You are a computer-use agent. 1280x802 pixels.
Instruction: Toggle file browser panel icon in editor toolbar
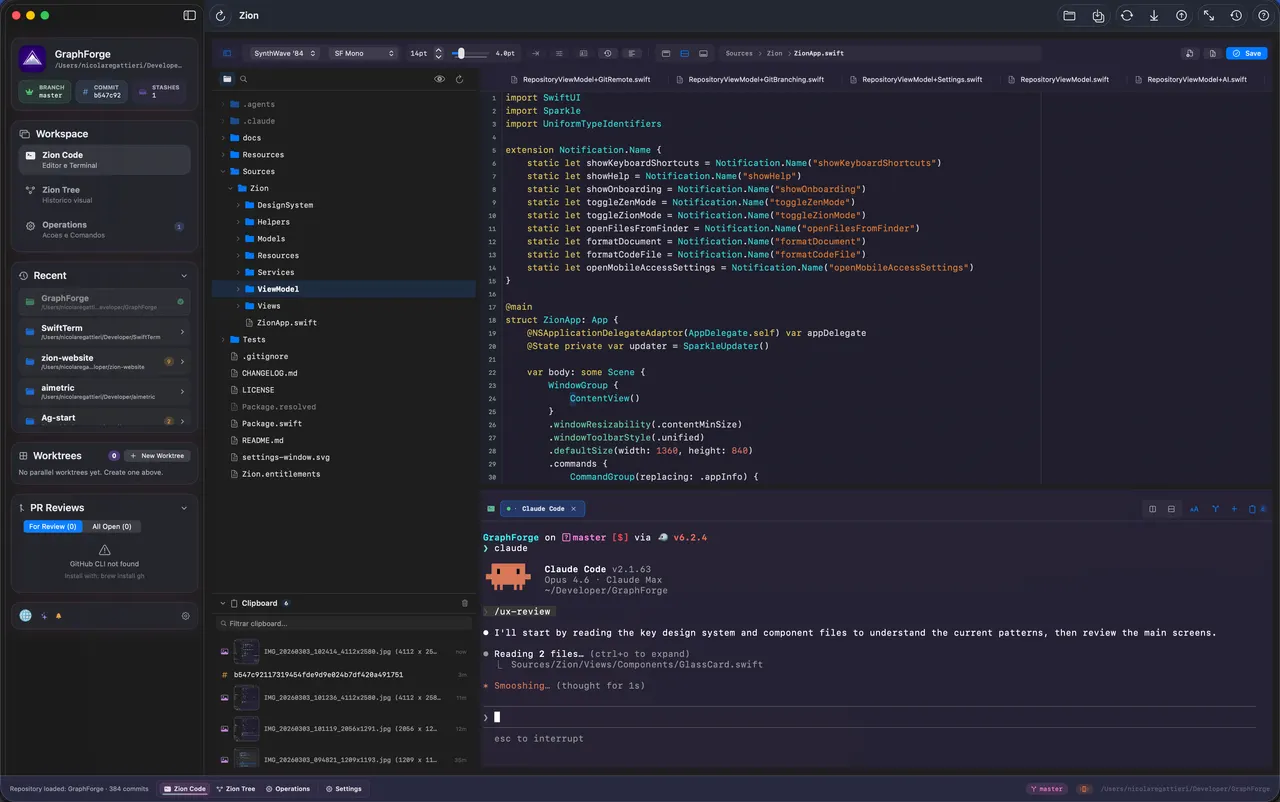click(227, 53)
